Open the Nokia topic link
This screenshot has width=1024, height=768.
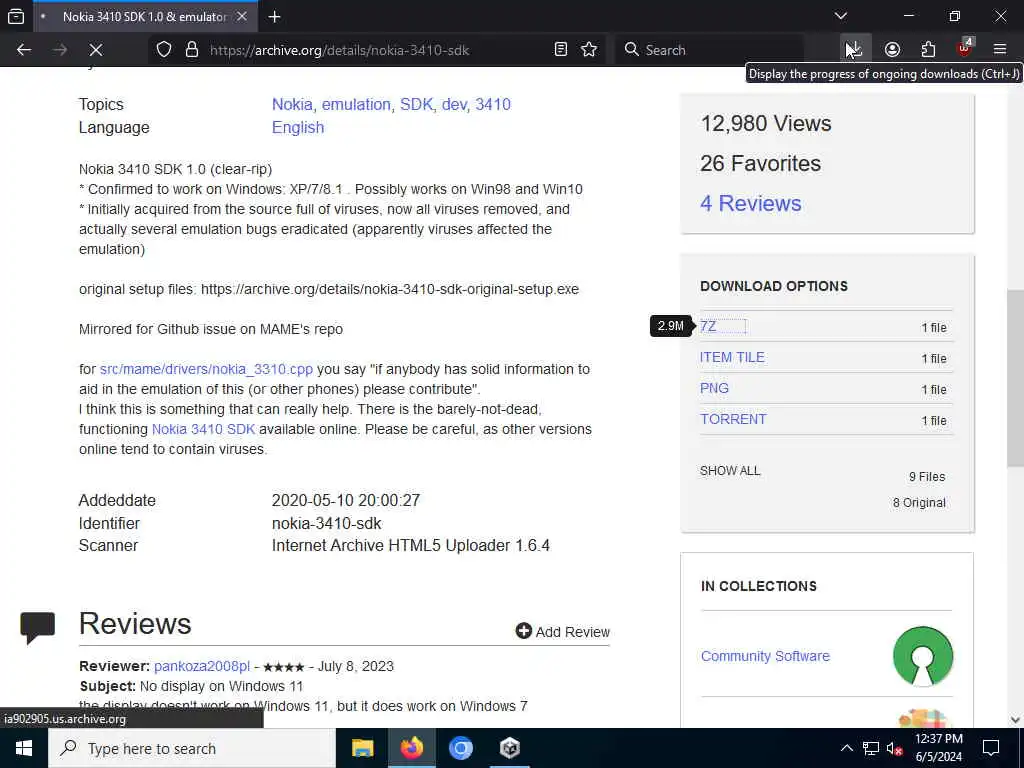click(292, 104)
